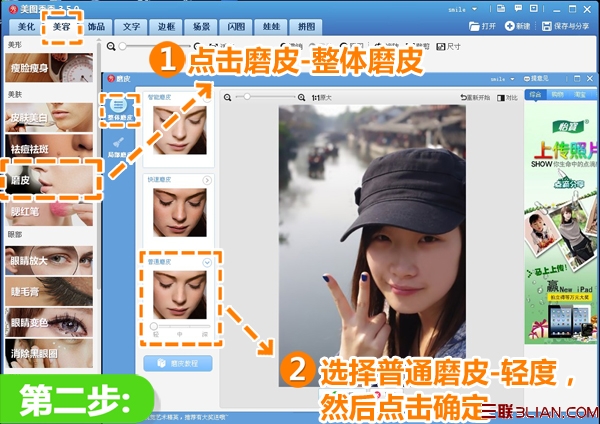The image size is (600, 424).
Task: Click the speech bubble feedback icon in title bar
Action: coord(518,8)
